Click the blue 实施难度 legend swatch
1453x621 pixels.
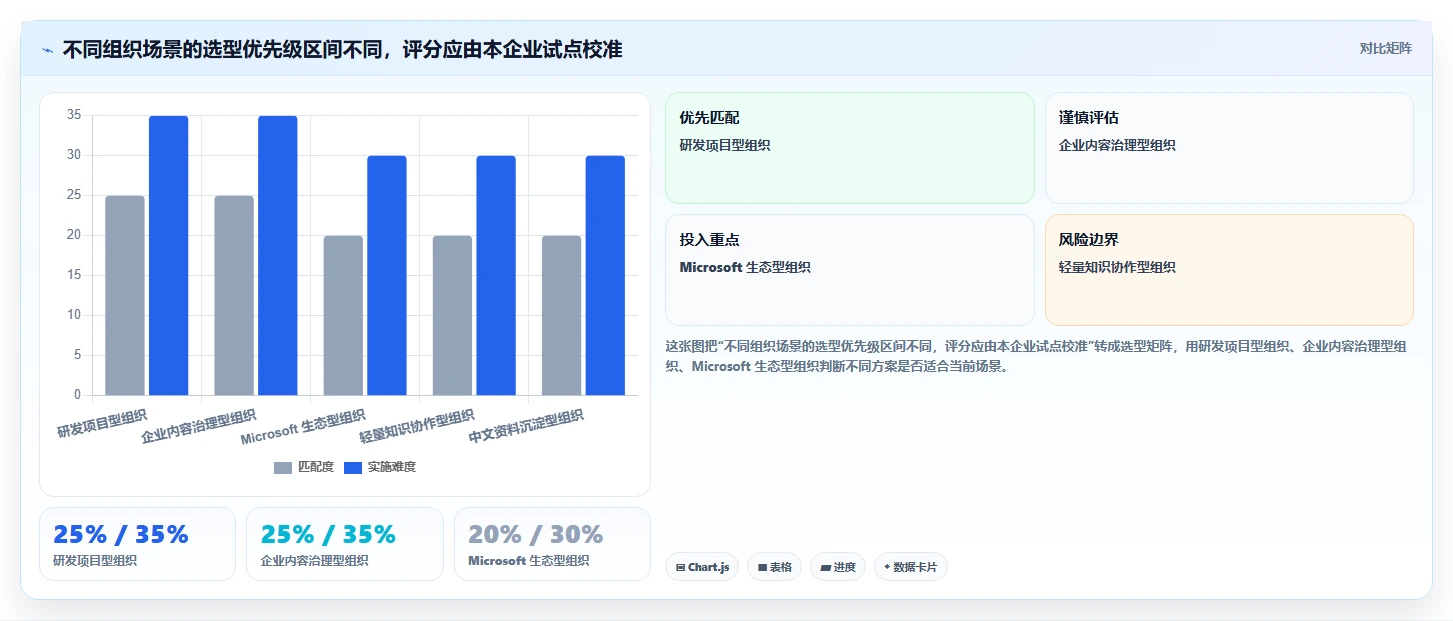click(x=353, y=468)
